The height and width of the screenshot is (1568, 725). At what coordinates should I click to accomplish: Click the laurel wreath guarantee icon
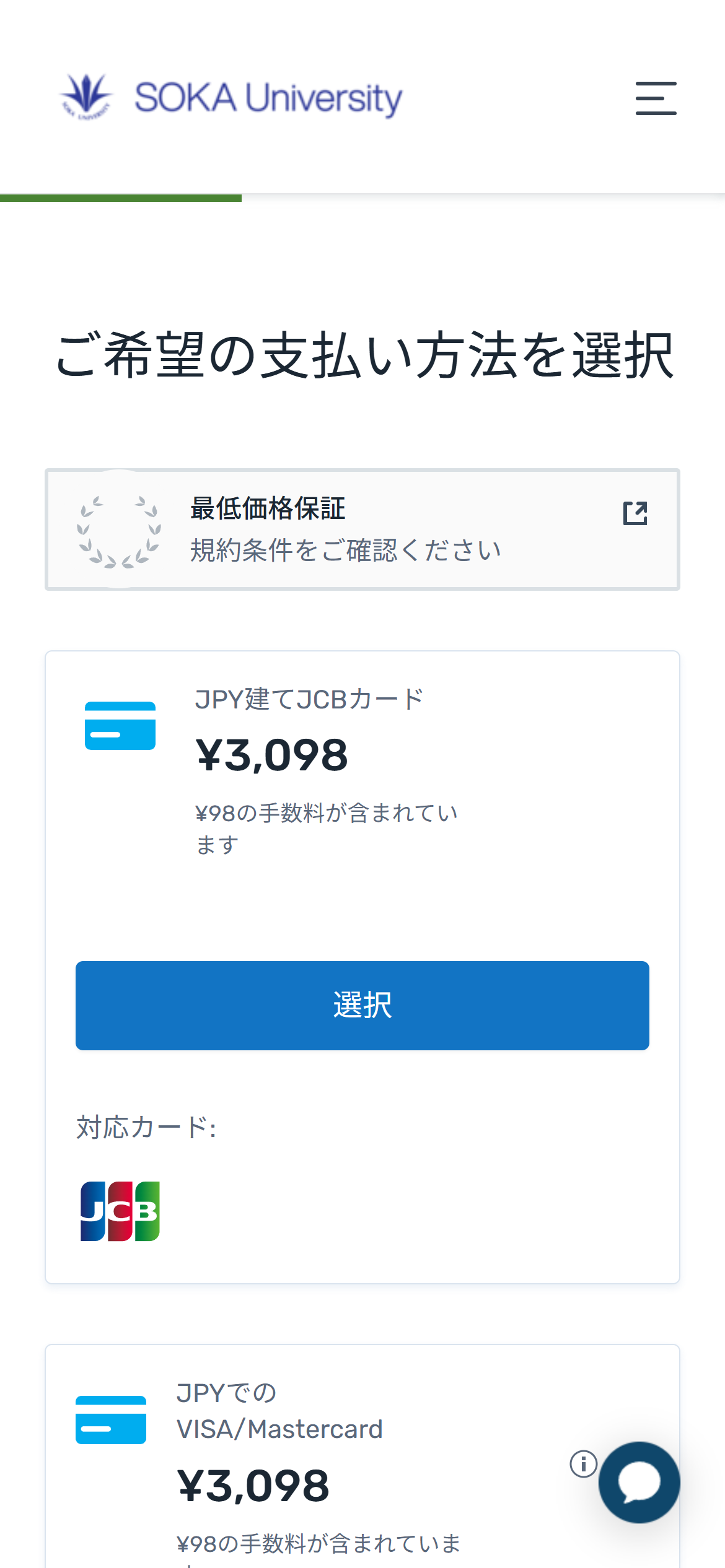tap(119, 531)
